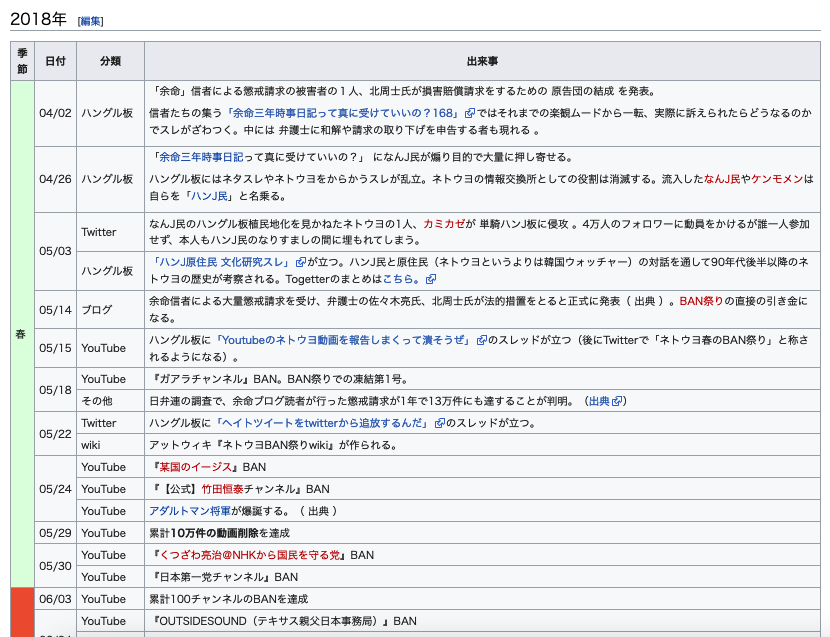
Task: Open the 出典 link in the 05/18 その他 row
Action: click(x=599, y=401)
